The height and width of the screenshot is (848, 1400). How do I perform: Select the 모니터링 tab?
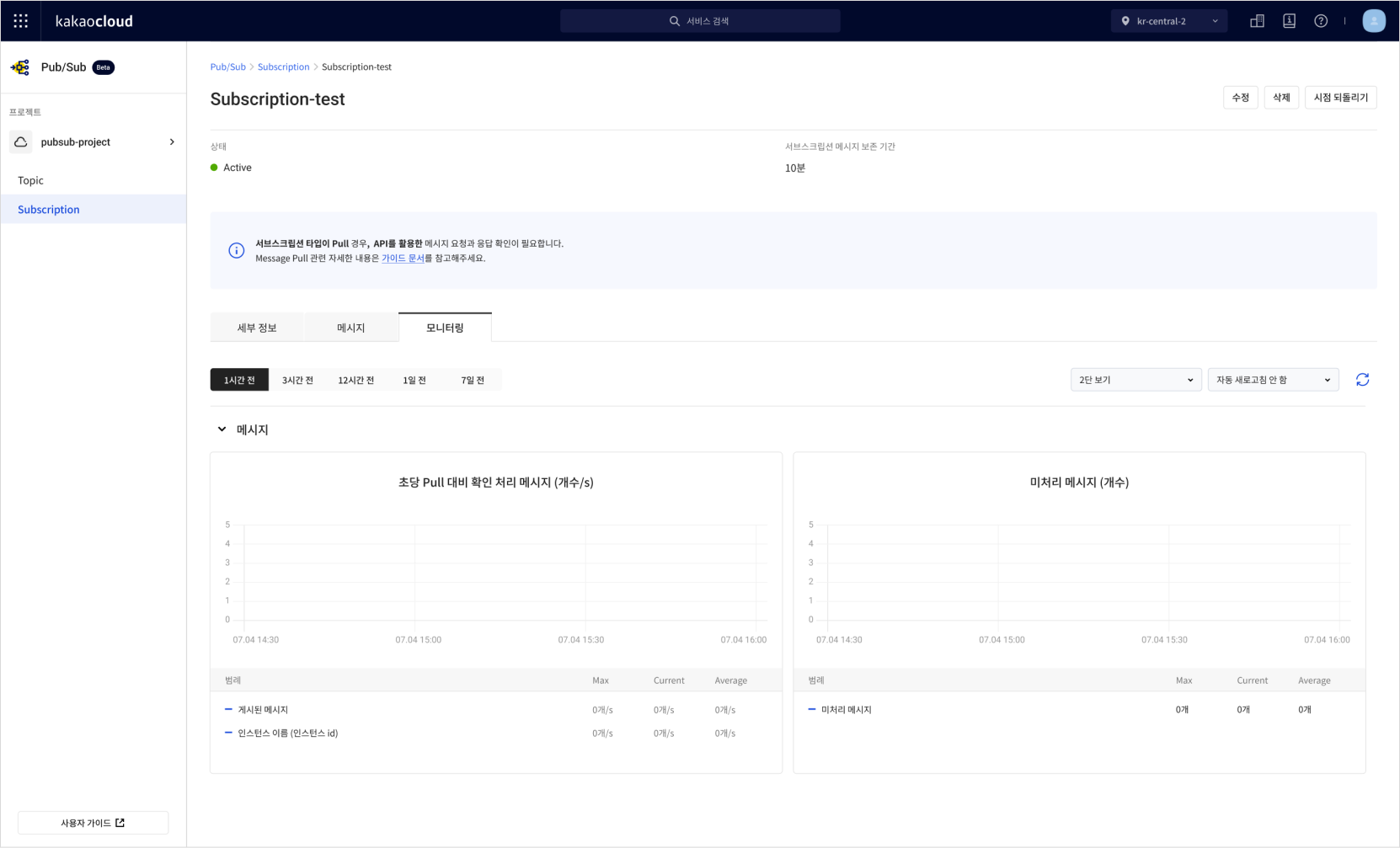tap(445, 327)
